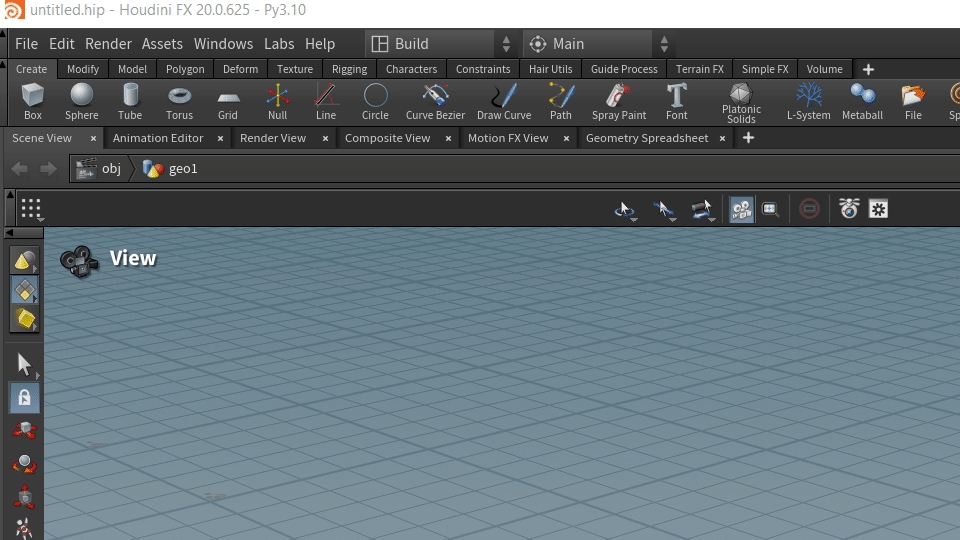
Task: Click the L-System shelf tool
Action: (x=808, y=102)
